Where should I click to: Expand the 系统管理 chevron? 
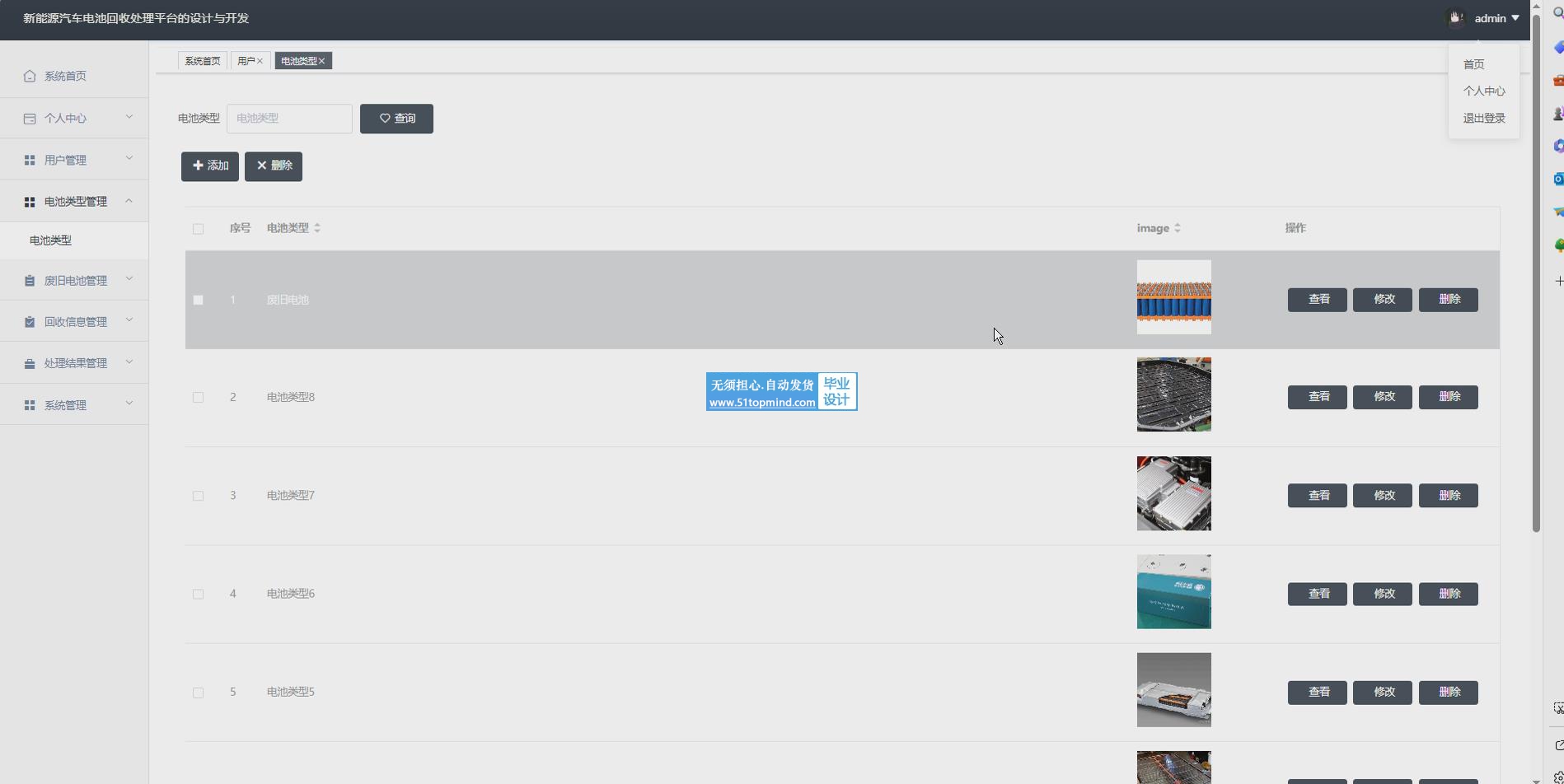pos(129,404)
